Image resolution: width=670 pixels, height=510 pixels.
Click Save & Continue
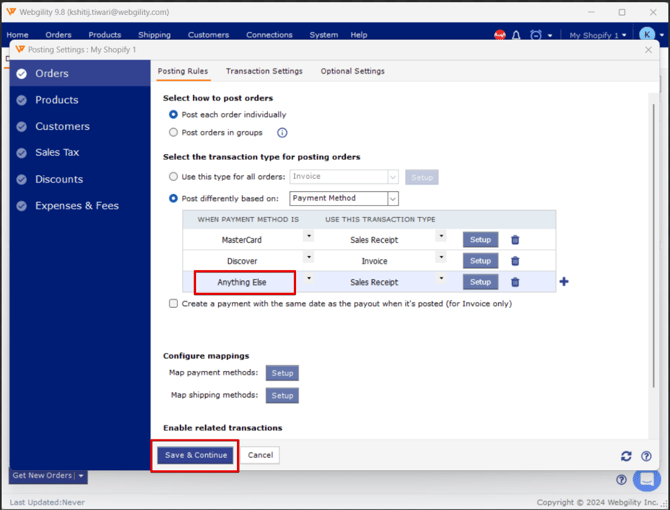click(x=196, y=455)
